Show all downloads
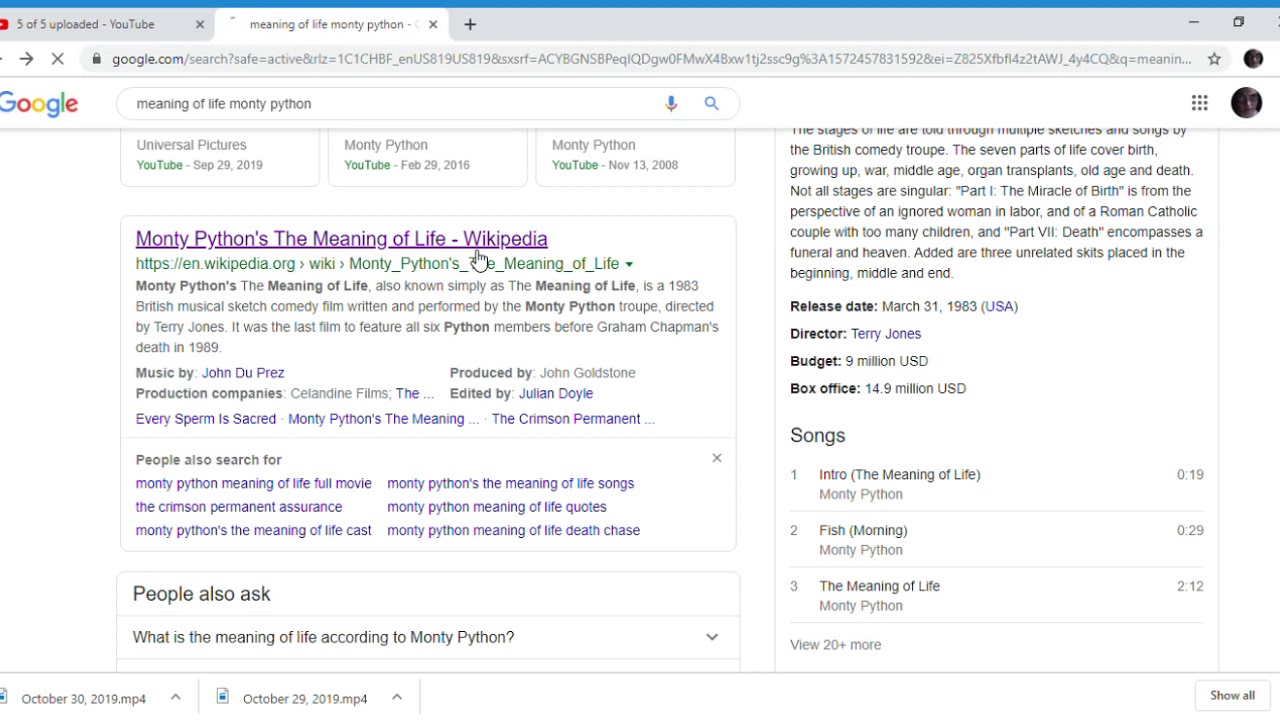This screenshot has width=1280, height=720. [x=1232, y=696]
